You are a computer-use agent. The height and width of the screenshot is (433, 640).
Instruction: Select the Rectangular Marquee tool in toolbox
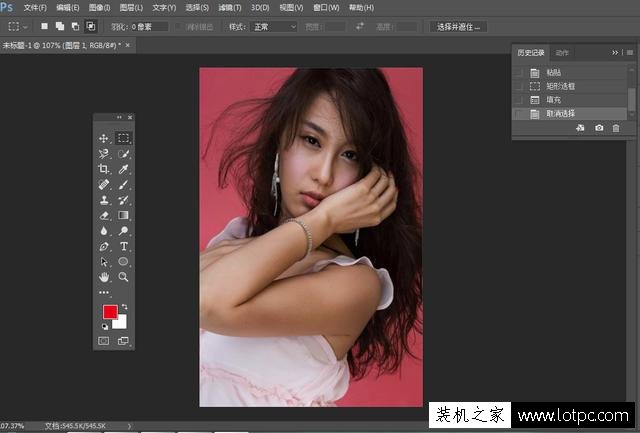123,138
